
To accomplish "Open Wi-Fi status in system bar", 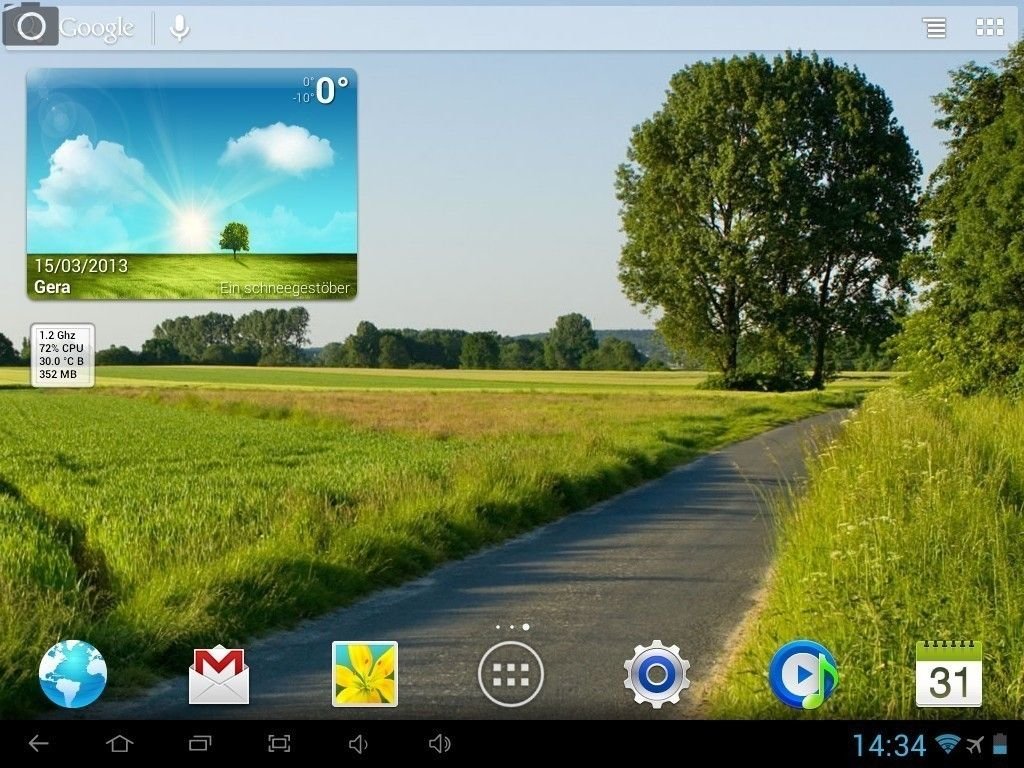I will click(948, 744).
